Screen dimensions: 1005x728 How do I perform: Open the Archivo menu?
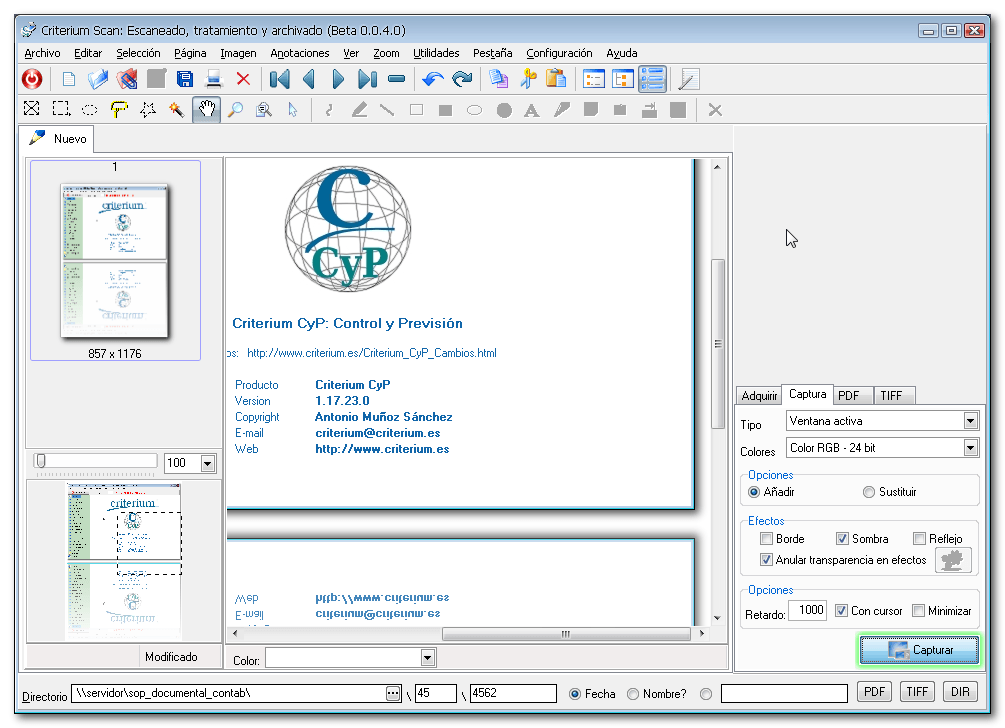pyautogui.click(x=42, y=53)
